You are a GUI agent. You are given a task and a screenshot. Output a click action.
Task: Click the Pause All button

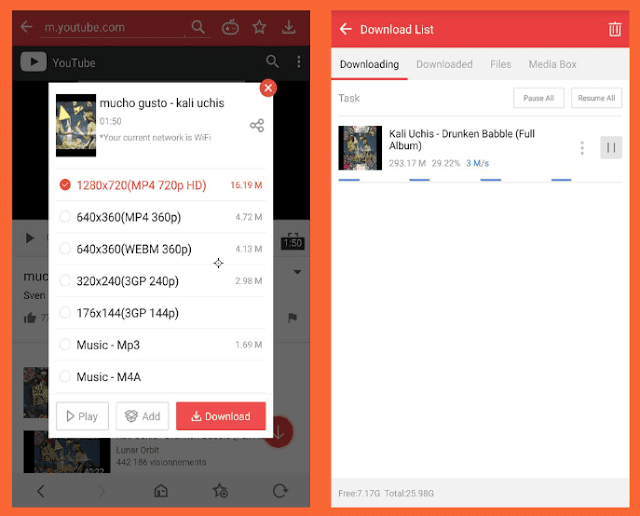[538, 98]
